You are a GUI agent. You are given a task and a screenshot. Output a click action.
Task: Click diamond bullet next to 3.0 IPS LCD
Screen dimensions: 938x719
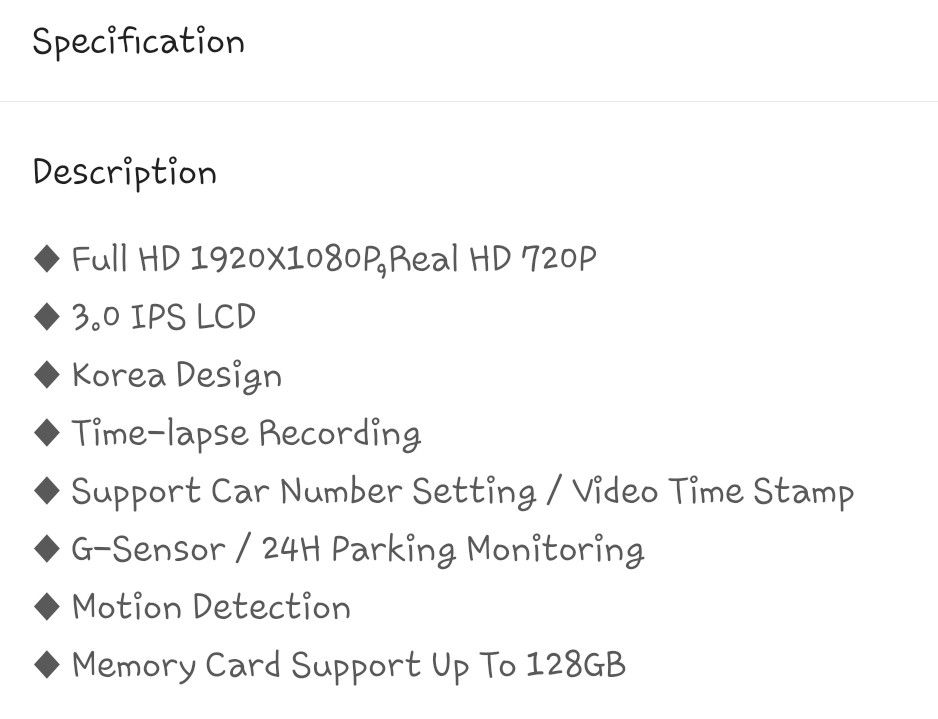click(47, 317)
